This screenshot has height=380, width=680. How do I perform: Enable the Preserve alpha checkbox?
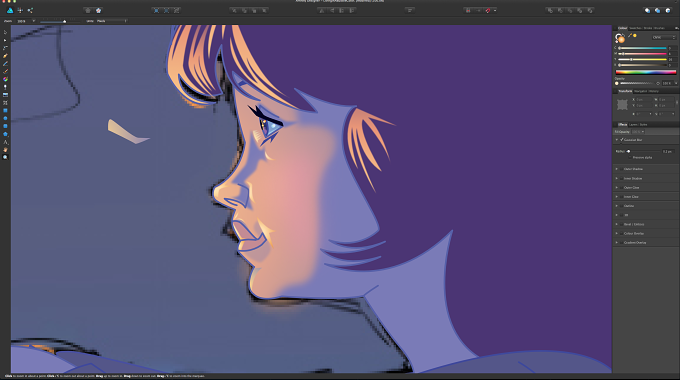click(631, 157)
